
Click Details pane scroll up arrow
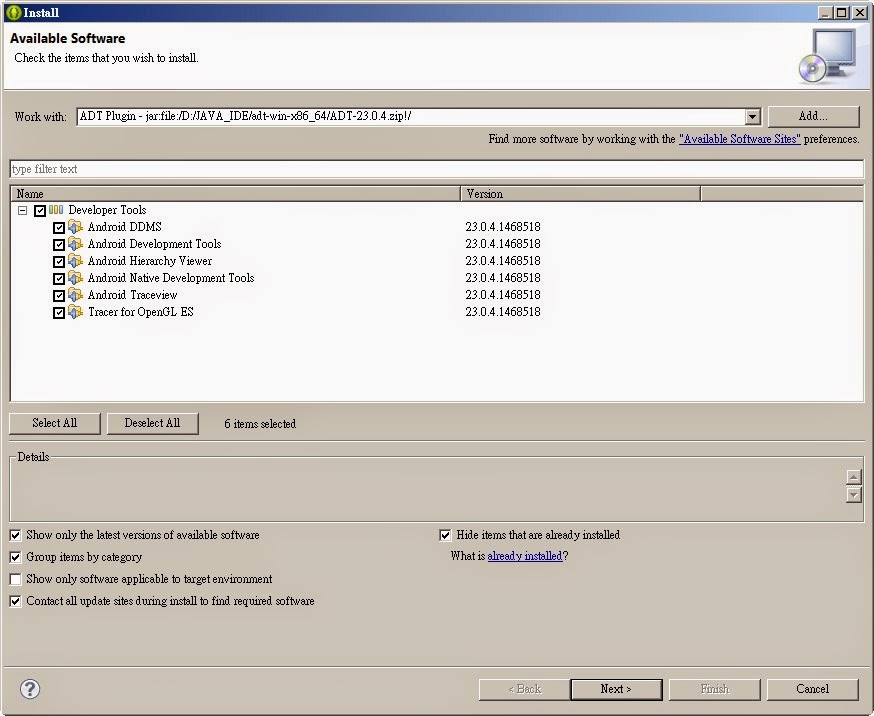853,477
